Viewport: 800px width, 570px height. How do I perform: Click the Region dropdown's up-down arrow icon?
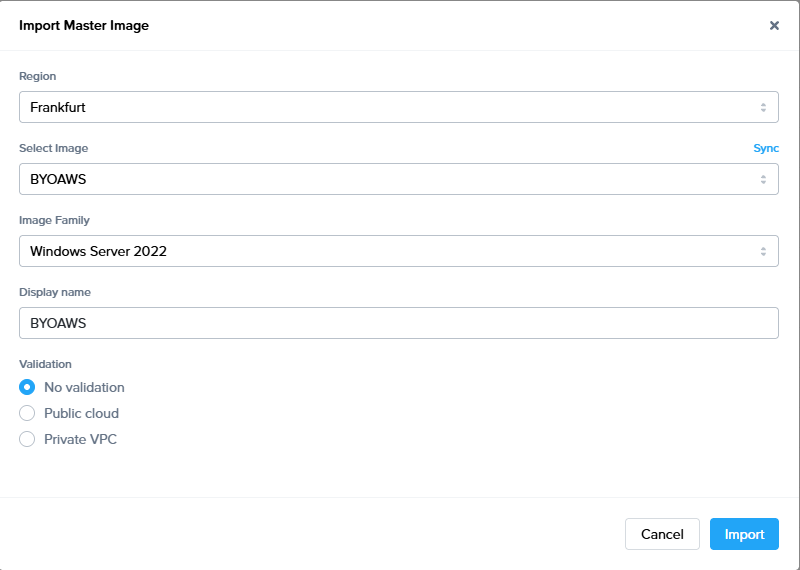763,107
